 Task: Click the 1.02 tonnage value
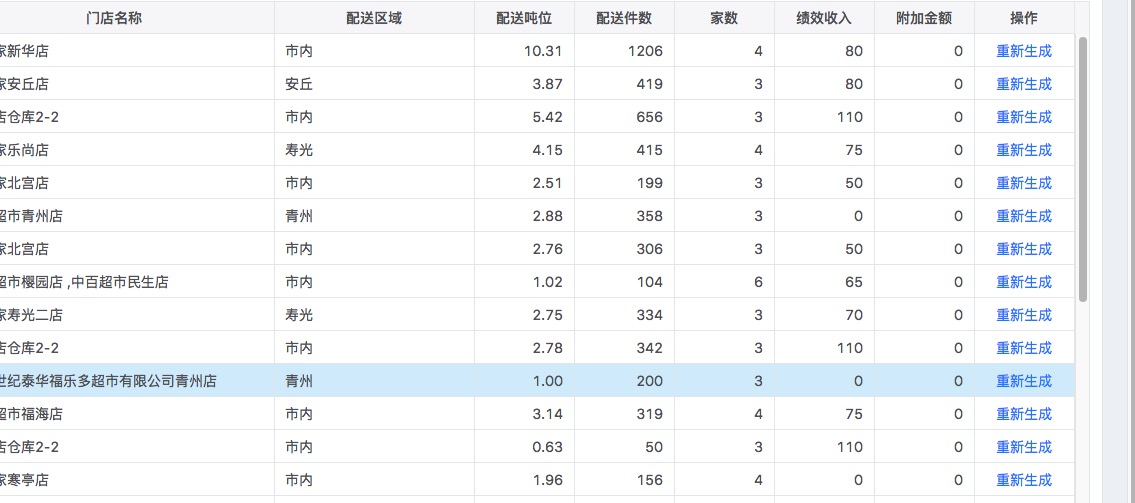click(547, 282)
